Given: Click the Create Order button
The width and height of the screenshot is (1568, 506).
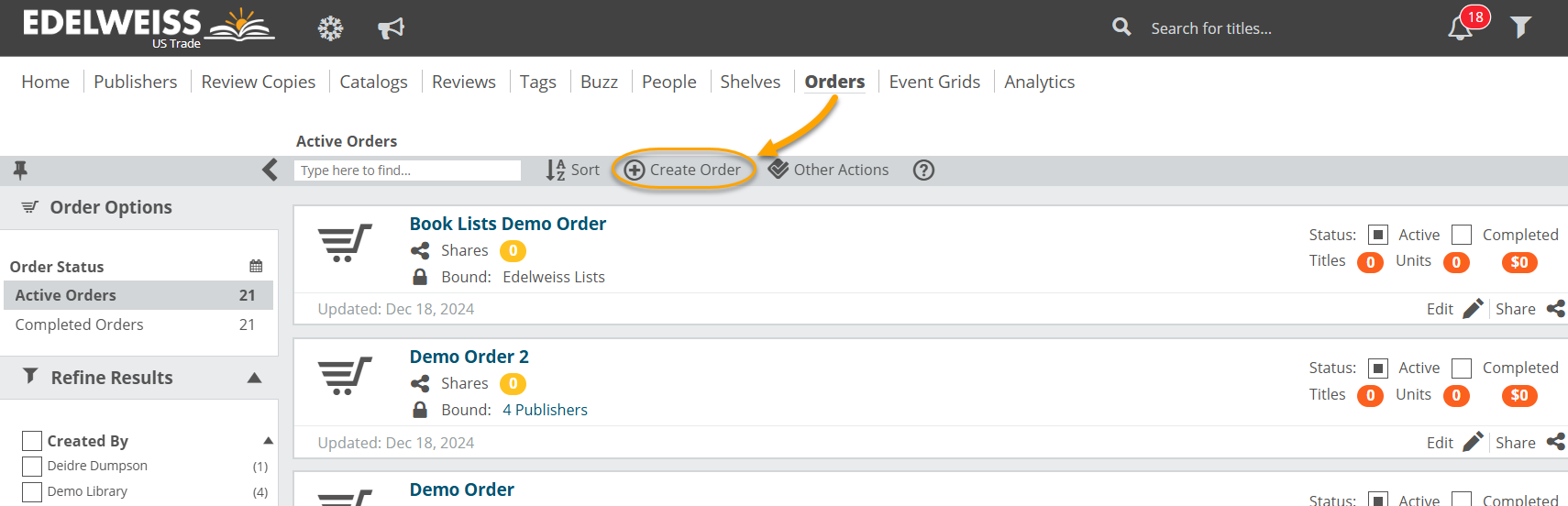Looking at the screenshot, I should tap(684, 170).
